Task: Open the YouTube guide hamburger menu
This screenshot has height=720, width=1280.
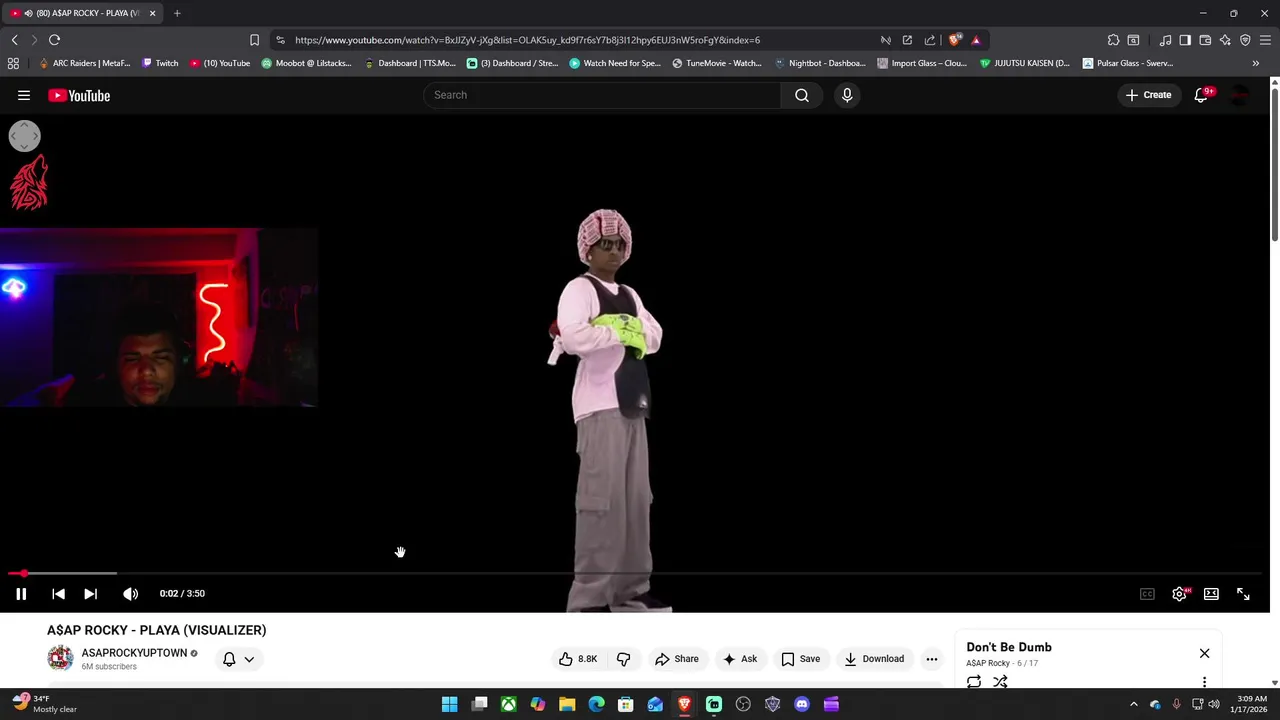Action: tap(24, 95)
